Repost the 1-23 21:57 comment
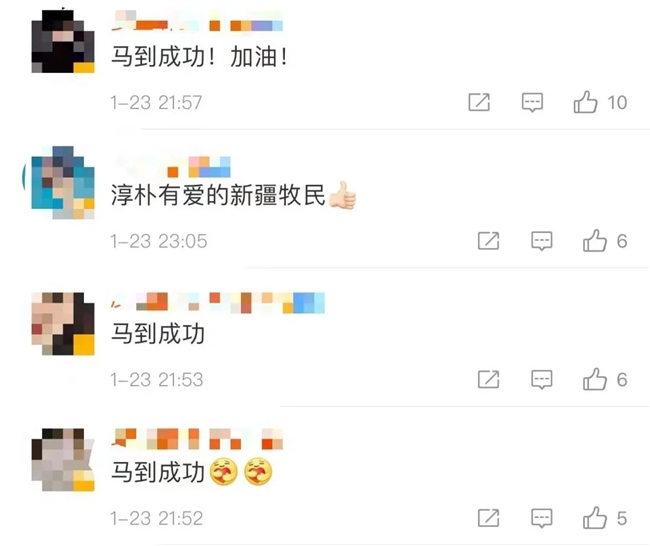This screenshot has height=546, width=650. pyautogui.click(x=479, y=102)
